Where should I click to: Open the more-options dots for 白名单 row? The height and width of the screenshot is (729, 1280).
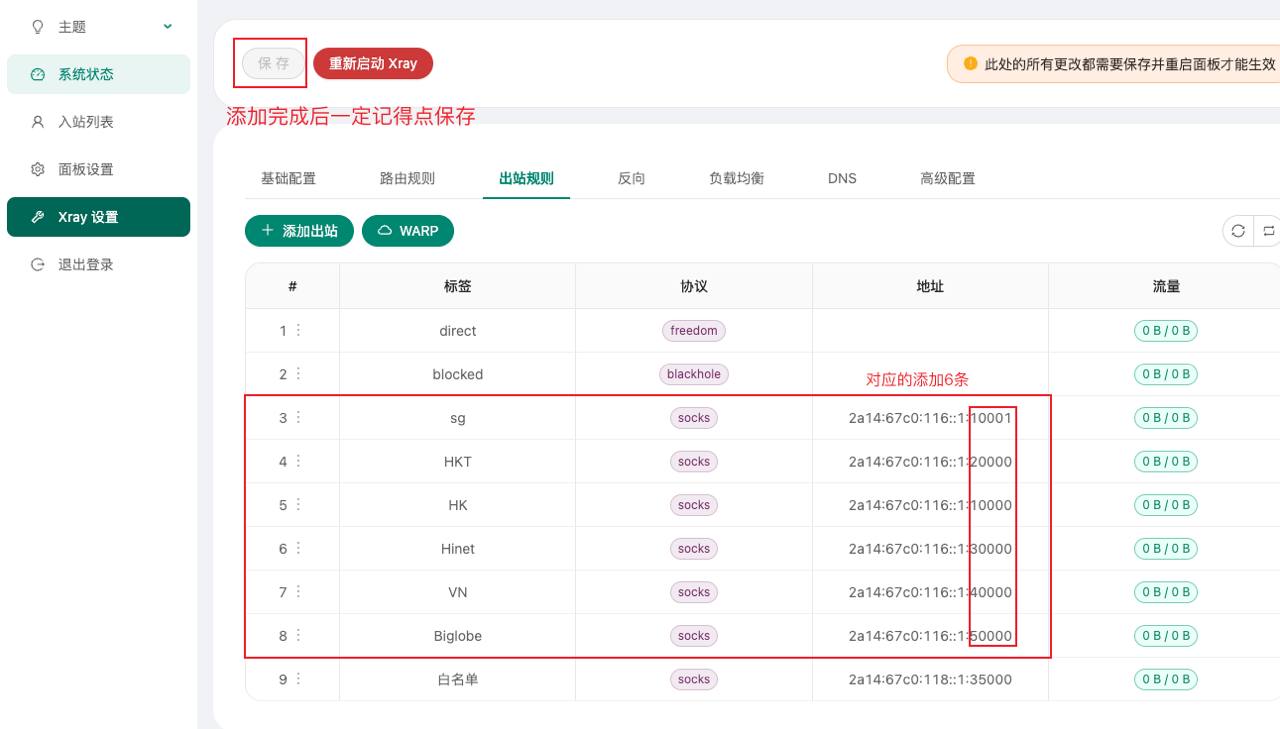click(298, 679)
